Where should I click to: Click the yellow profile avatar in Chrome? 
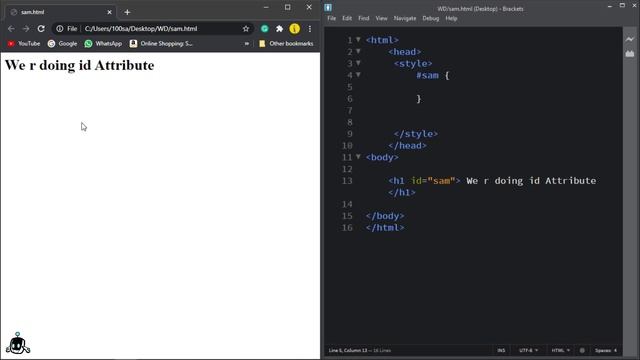(295, 29)
